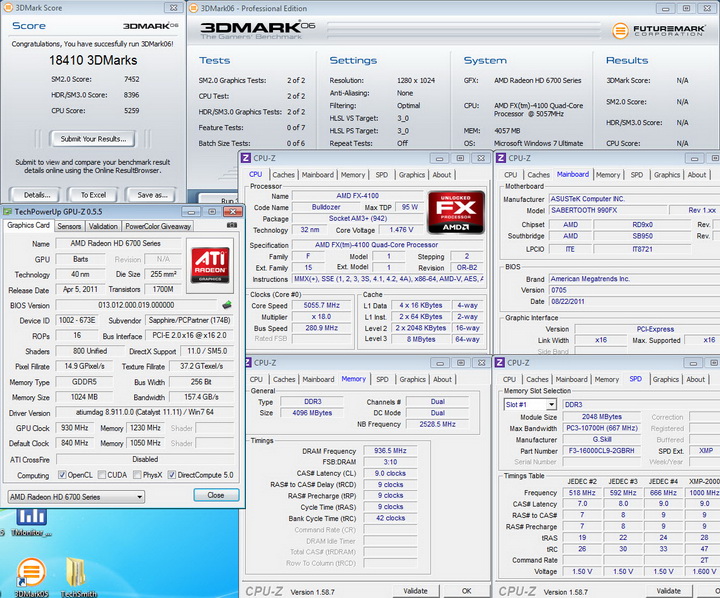Select the Graphics Card tab in GPU-Z
Viewport: 720px width, 598px height.
tap(28, 225)
